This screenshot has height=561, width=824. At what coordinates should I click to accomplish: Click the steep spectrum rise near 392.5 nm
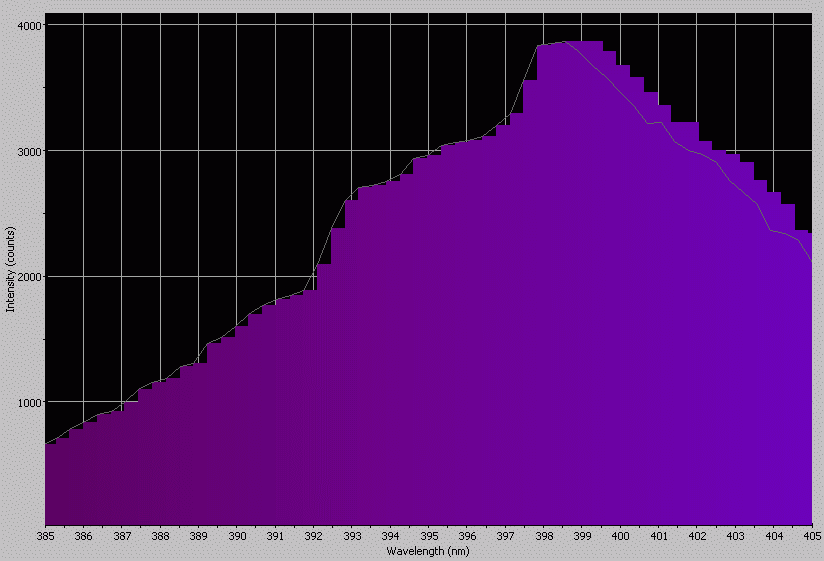pos(333,232)
